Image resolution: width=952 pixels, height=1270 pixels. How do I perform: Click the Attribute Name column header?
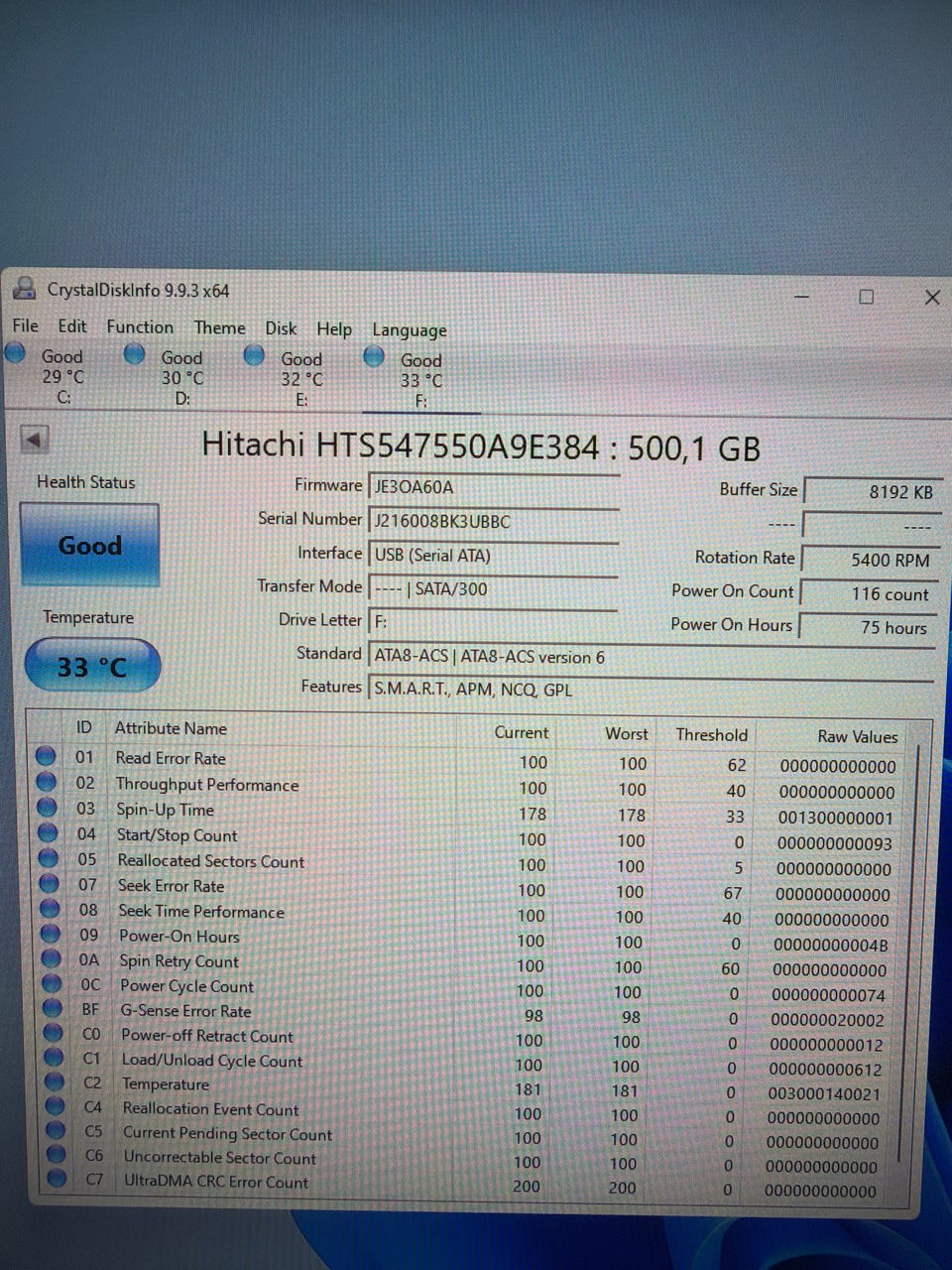(x=171, y=728)
